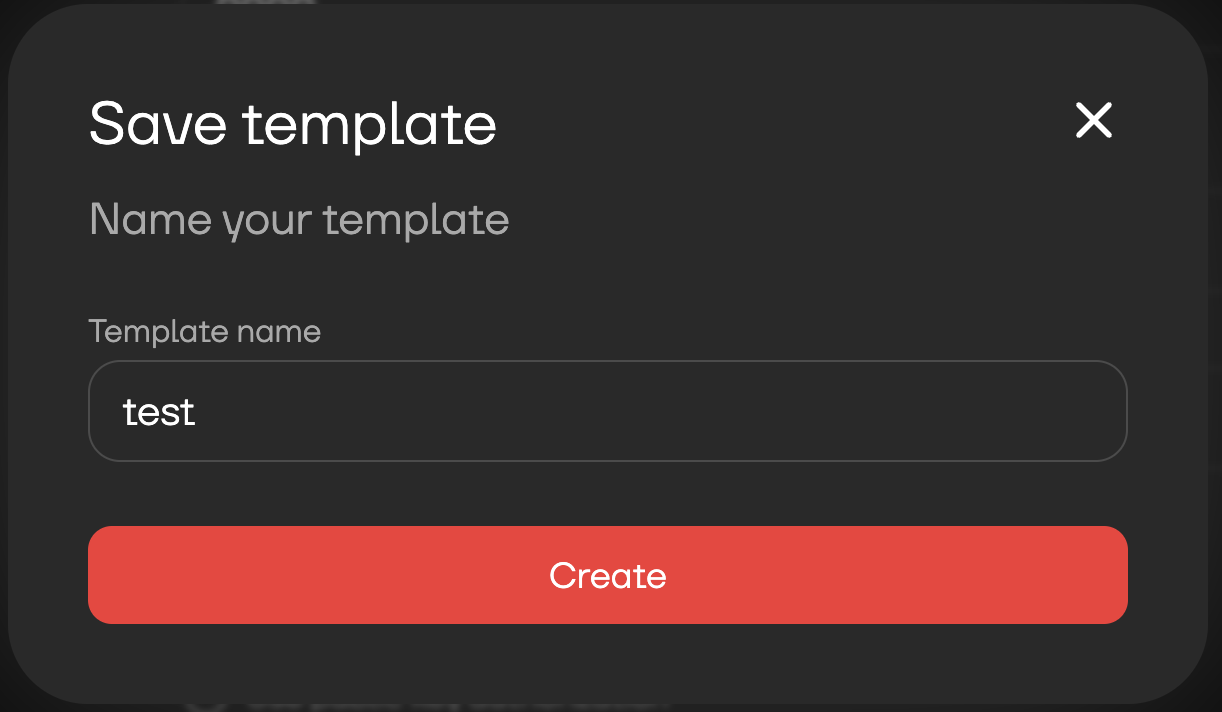Click the "Name your template" subtitle
The image size is (1222, 712).
(x=299, y=219)
